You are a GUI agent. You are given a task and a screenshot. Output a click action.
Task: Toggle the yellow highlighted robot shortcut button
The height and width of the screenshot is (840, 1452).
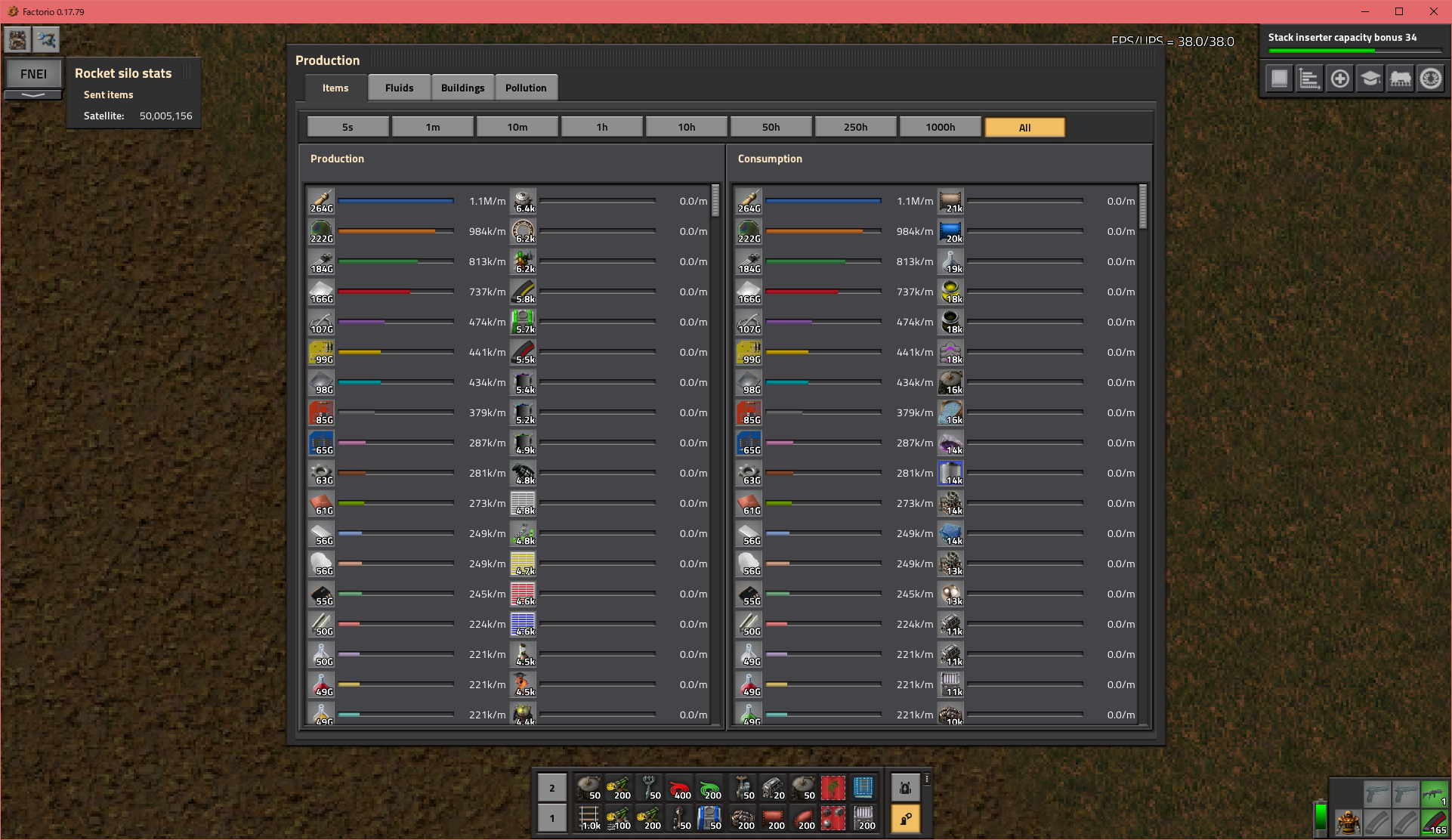click(x=905, y=818)
